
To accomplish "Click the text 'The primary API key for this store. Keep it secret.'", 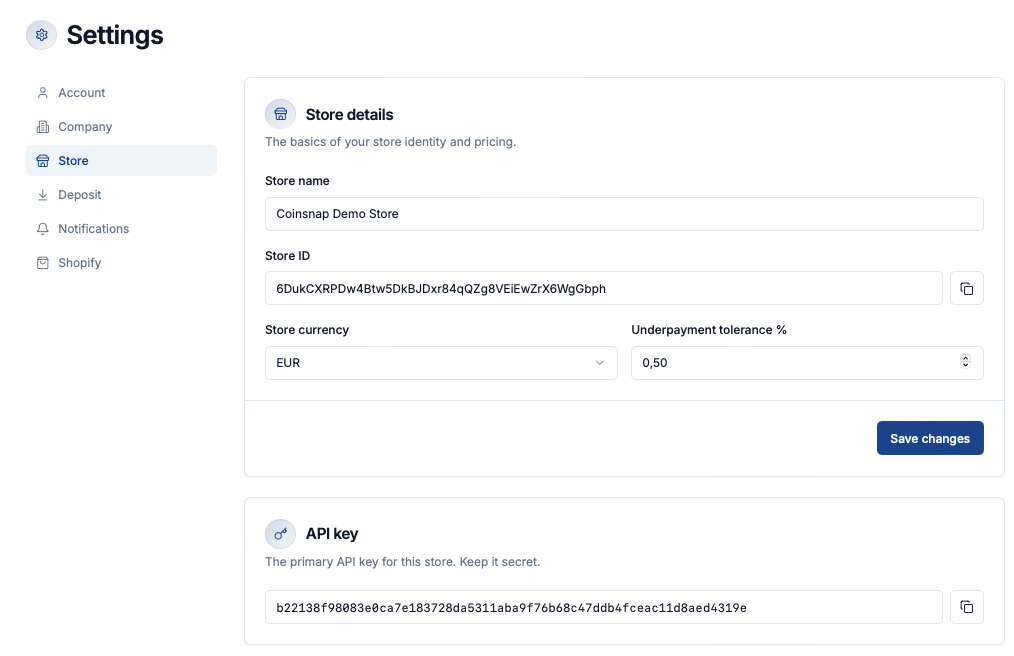I will [402, 562].
